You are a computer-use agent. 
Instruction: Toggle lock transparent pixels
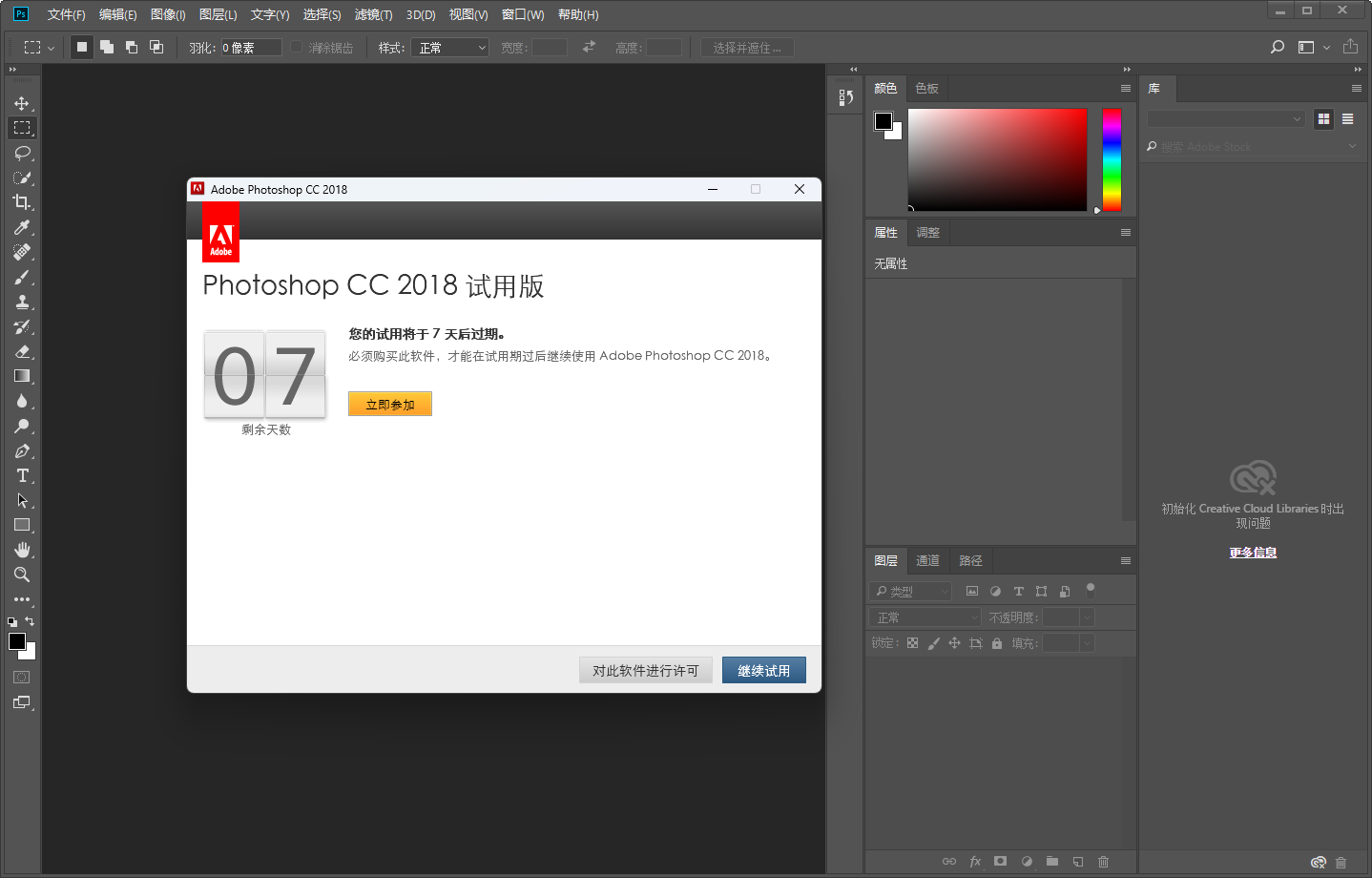(x=912, y=643)
